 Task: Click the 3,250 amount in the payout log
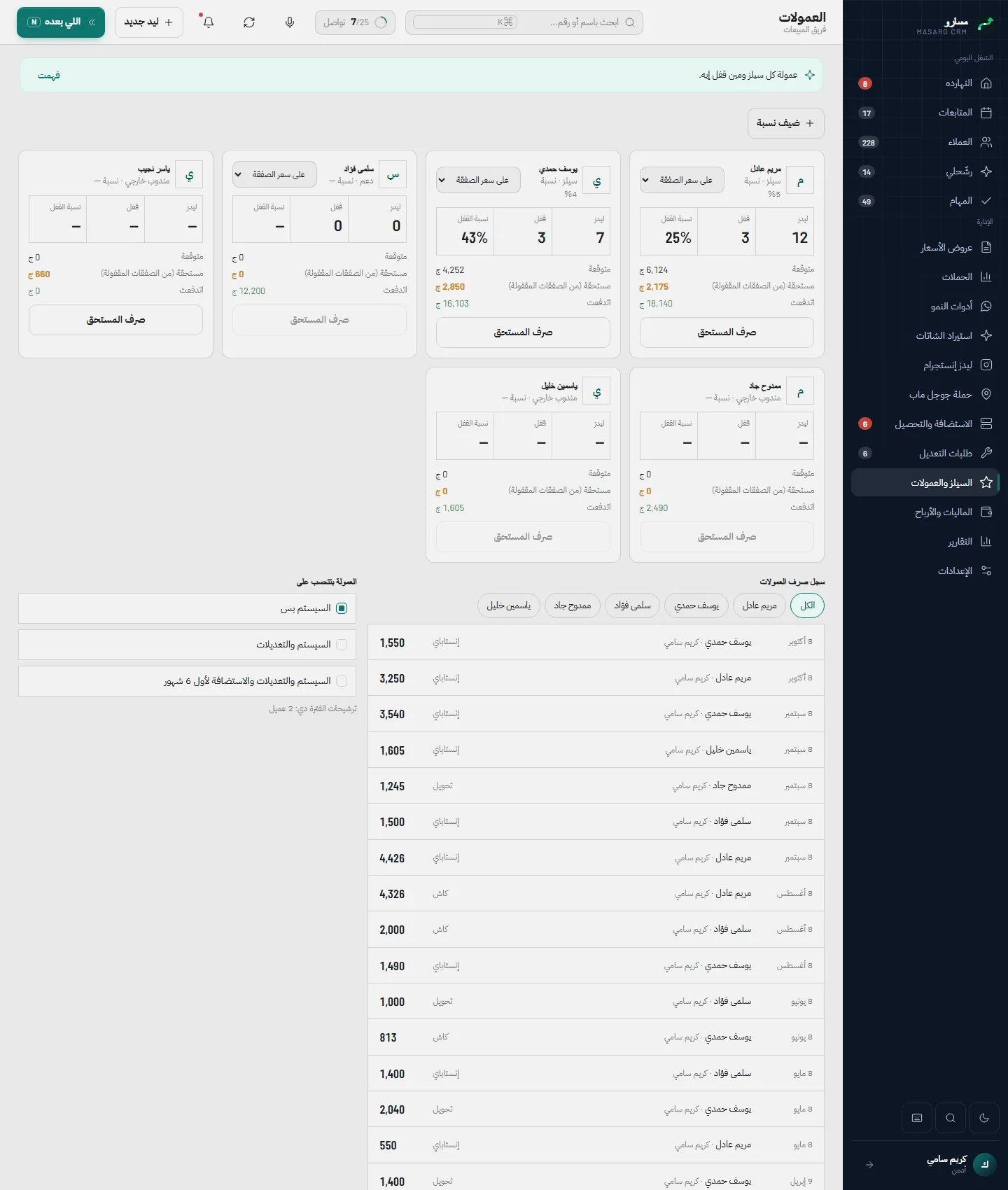[x=392, y=678]
